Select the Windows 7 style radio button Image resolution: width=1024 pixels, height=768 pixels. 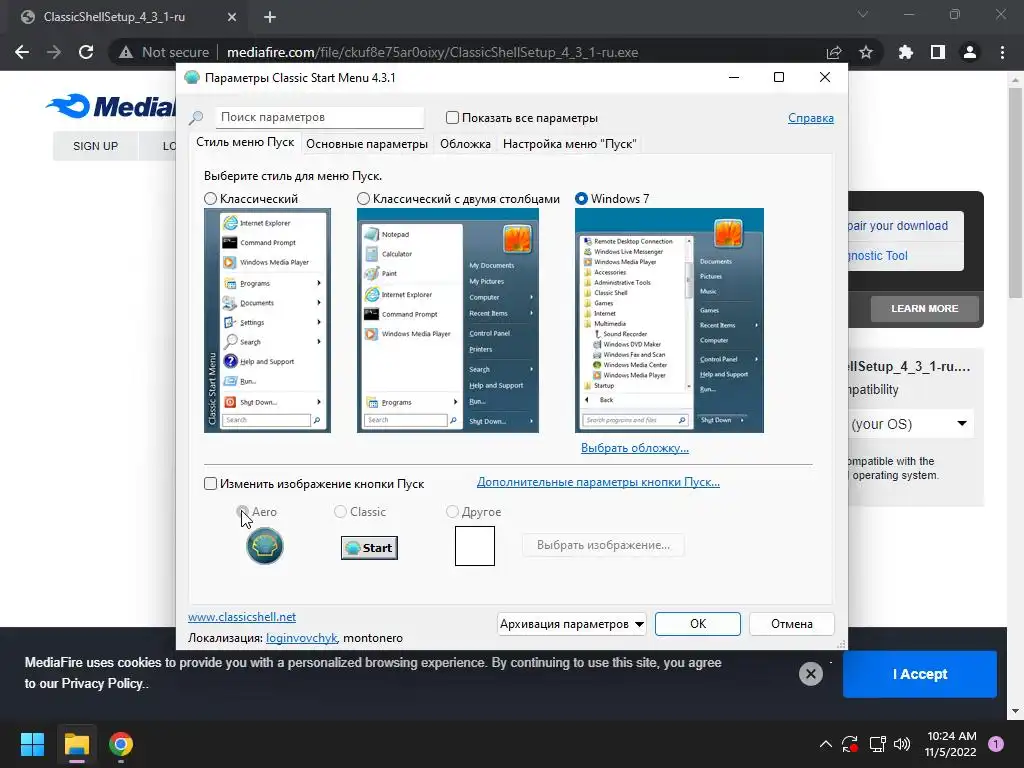tap(581, 199)
